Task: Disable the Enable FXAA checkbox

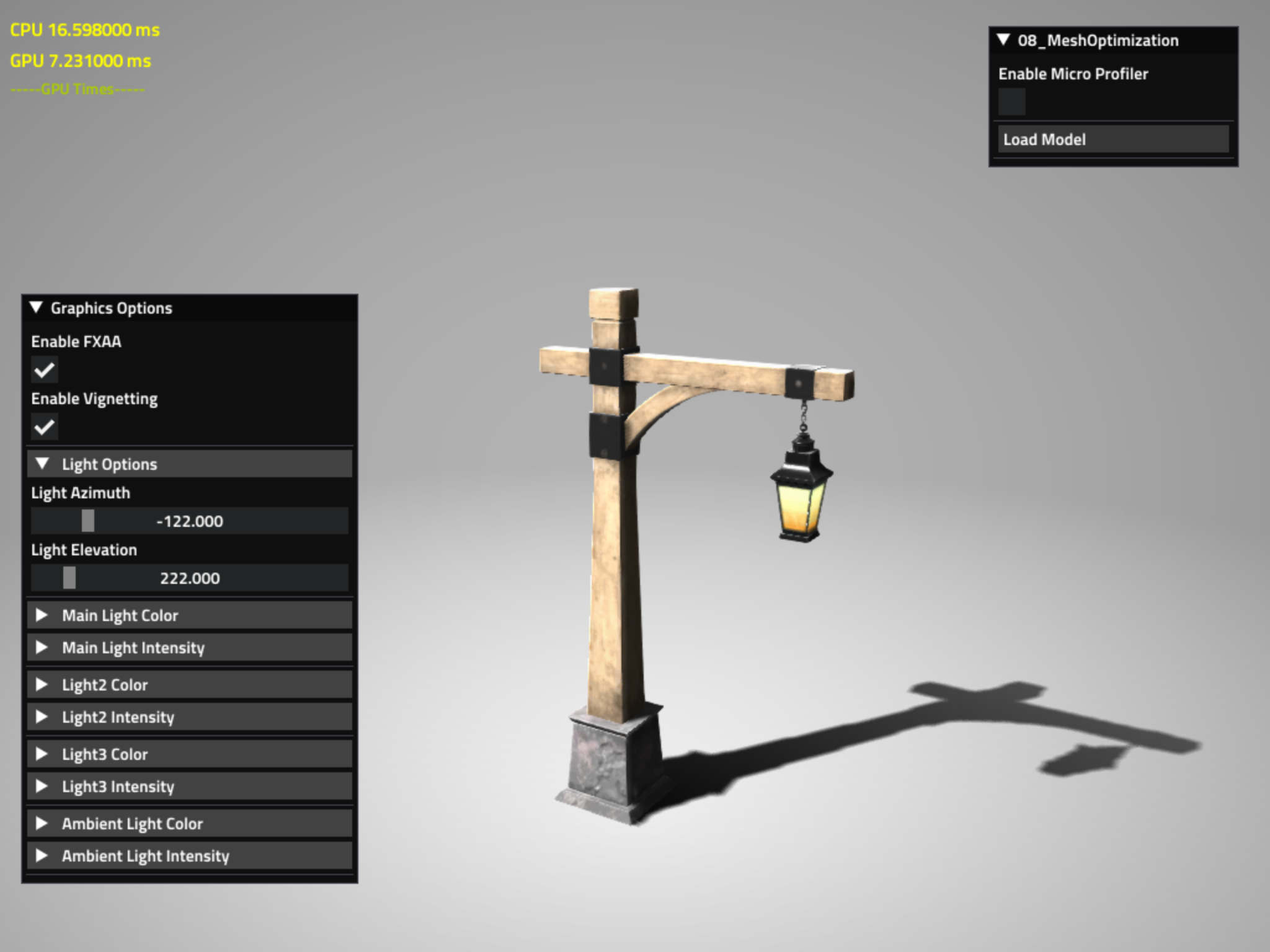Action: 45,370
